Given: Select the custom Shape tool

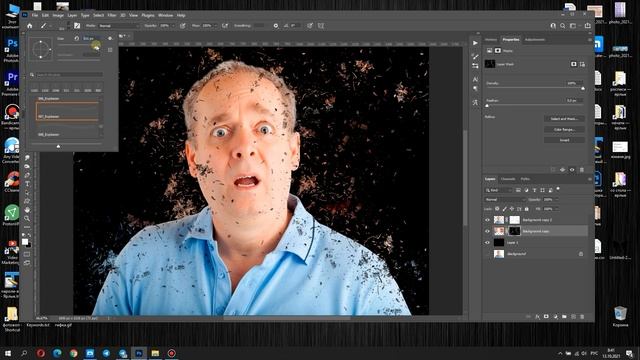Looking at the screenshot, I should point(27,201).
